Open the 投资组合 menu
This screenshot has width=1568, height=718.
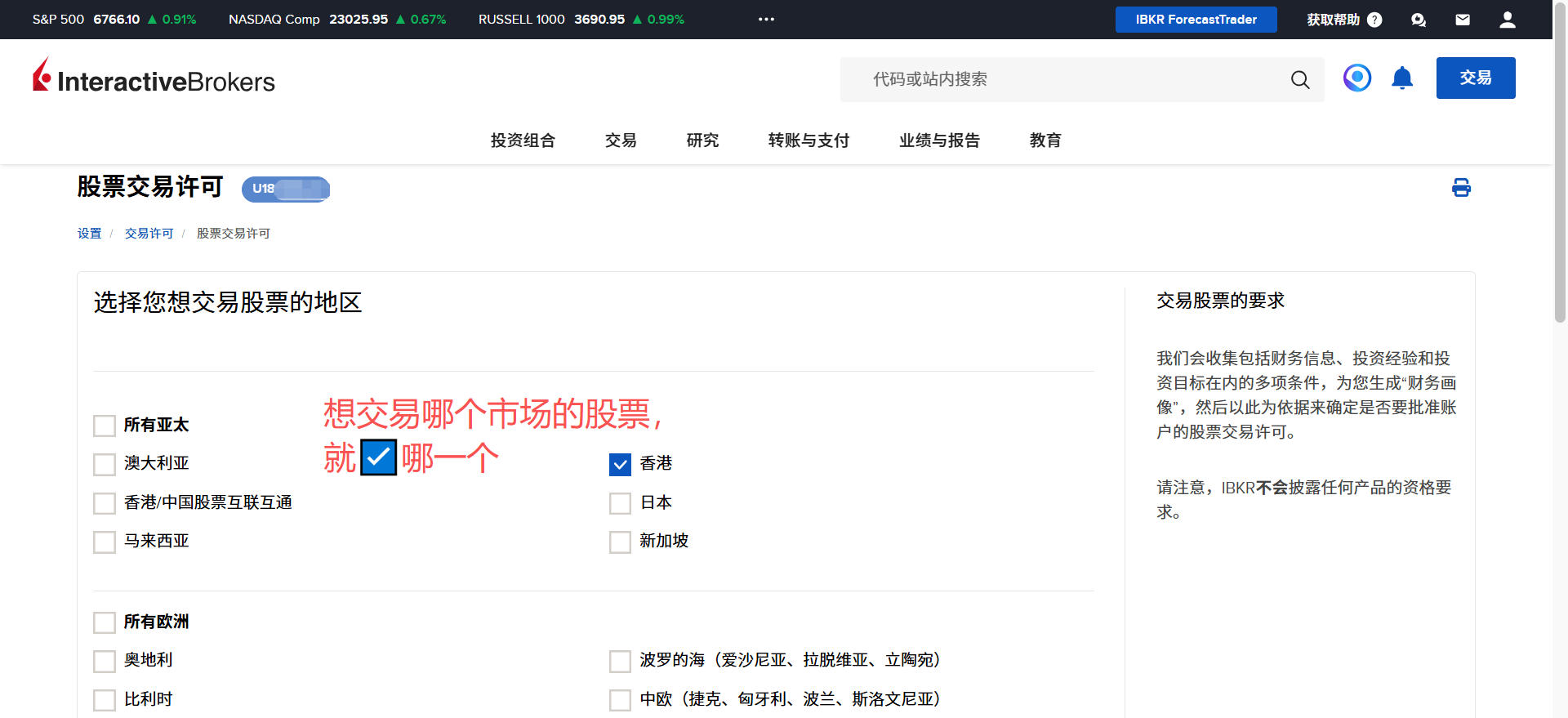pos(523,140)
